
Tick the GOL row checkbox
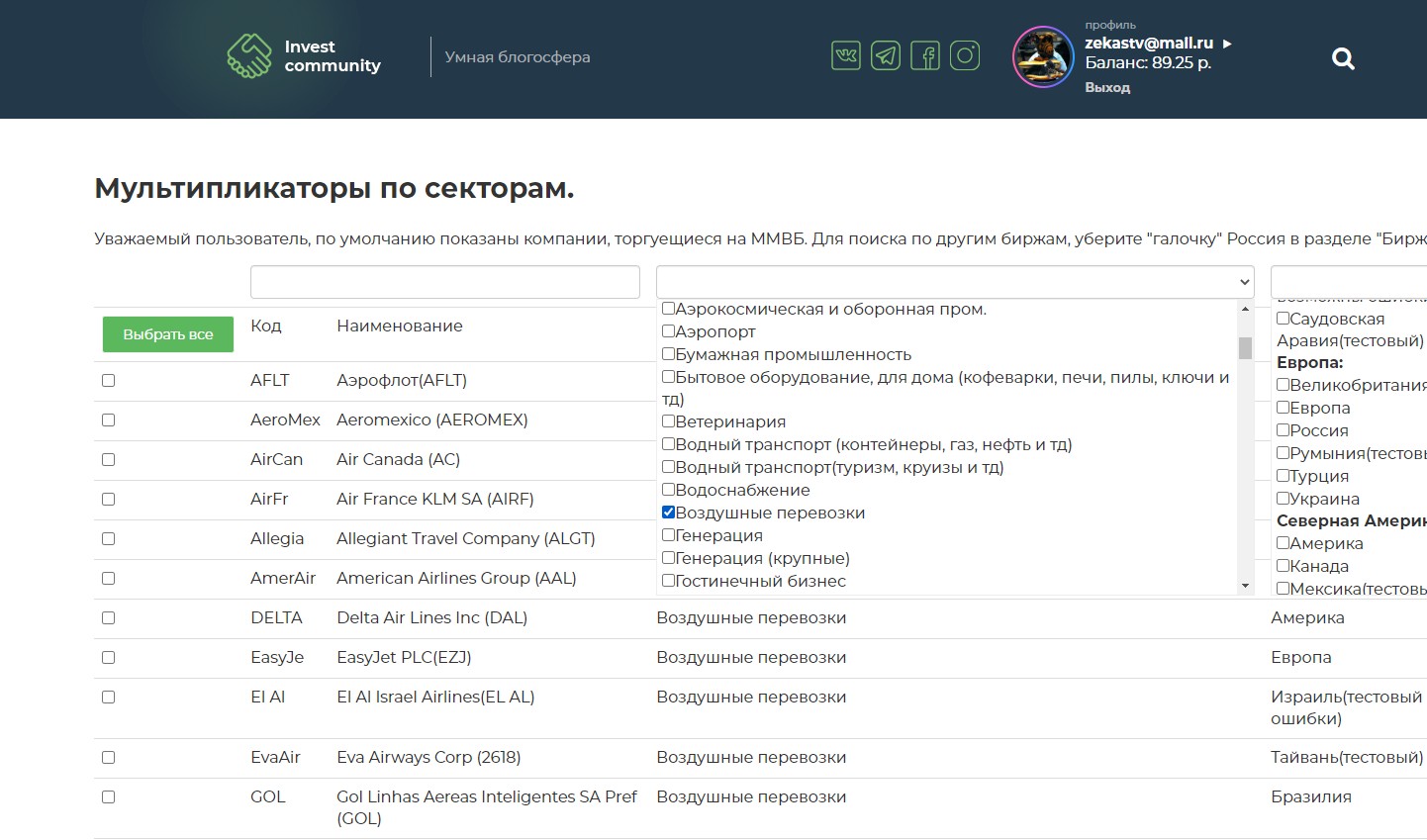(109, 797)
